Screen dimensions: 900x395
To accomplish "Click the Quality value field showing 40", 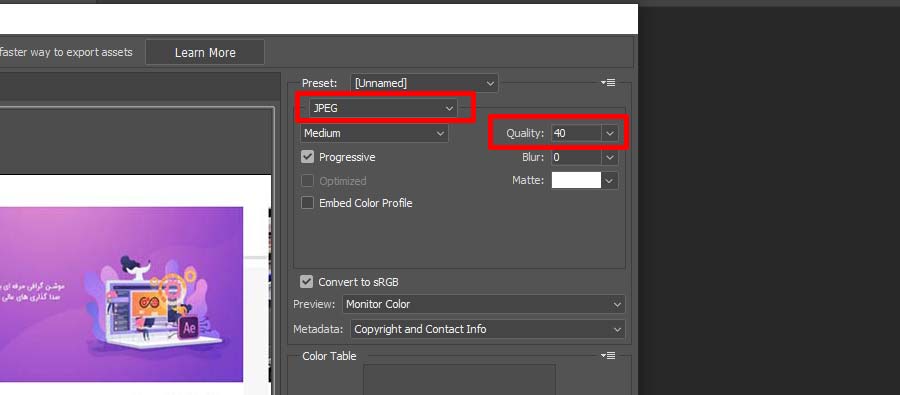I will pos(575,133).
